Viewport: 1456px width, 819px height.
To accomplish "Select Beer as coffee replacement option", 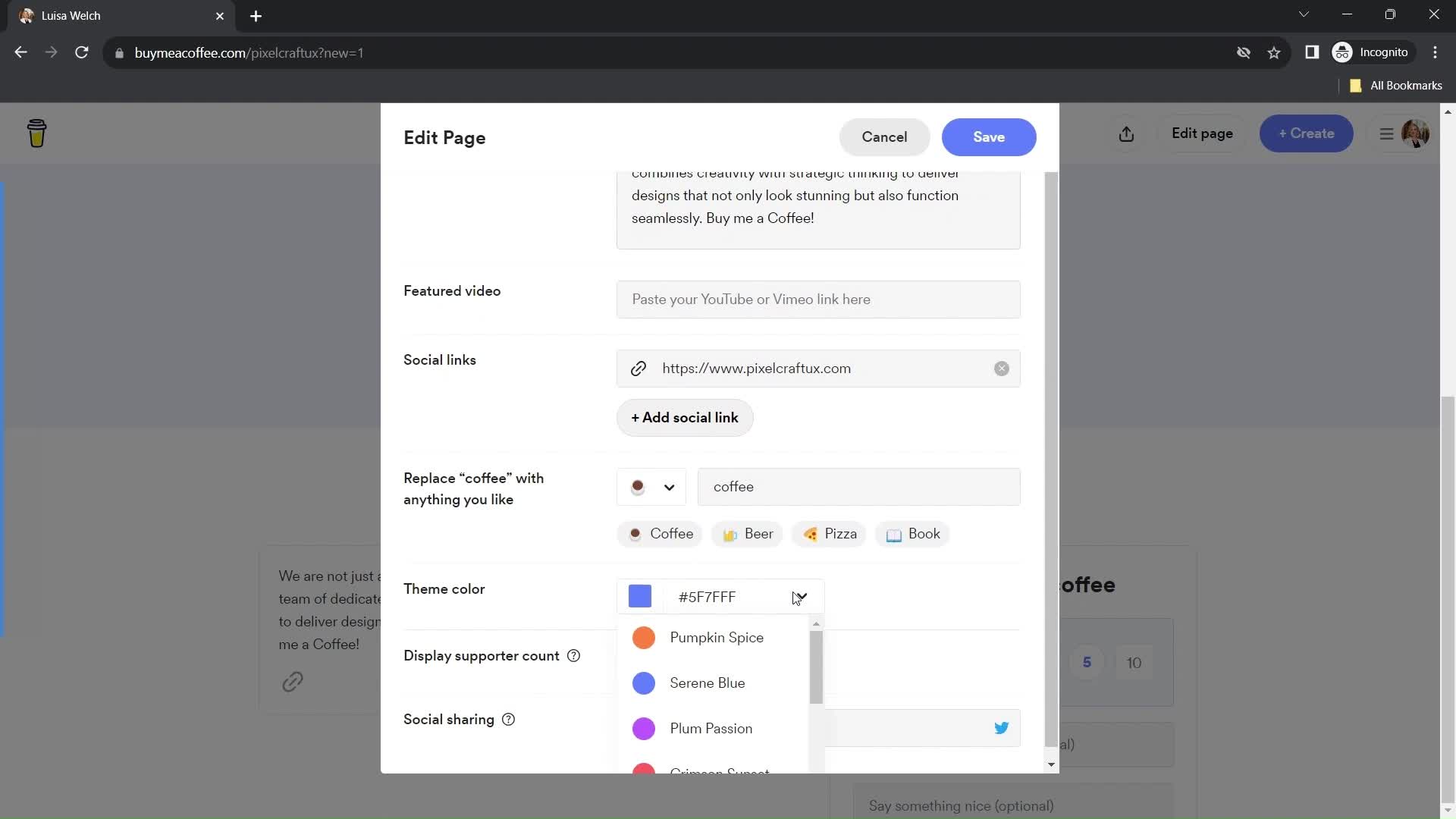I will [x=749, y=533].
